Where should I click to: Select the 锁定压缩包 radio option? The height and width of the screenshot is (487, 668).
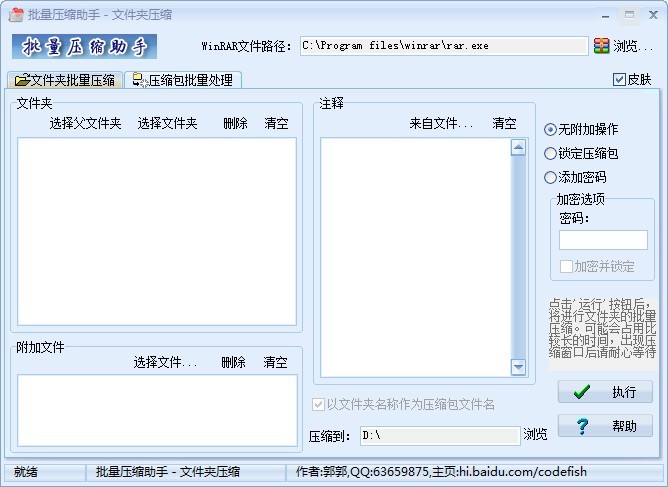tap(551, 153)
